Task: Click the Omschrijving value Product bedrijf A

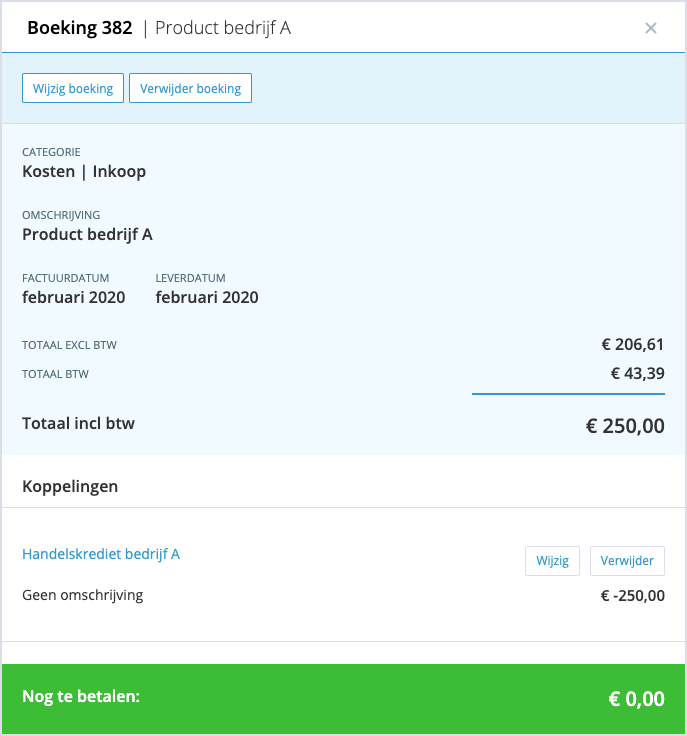Action: 87,234
